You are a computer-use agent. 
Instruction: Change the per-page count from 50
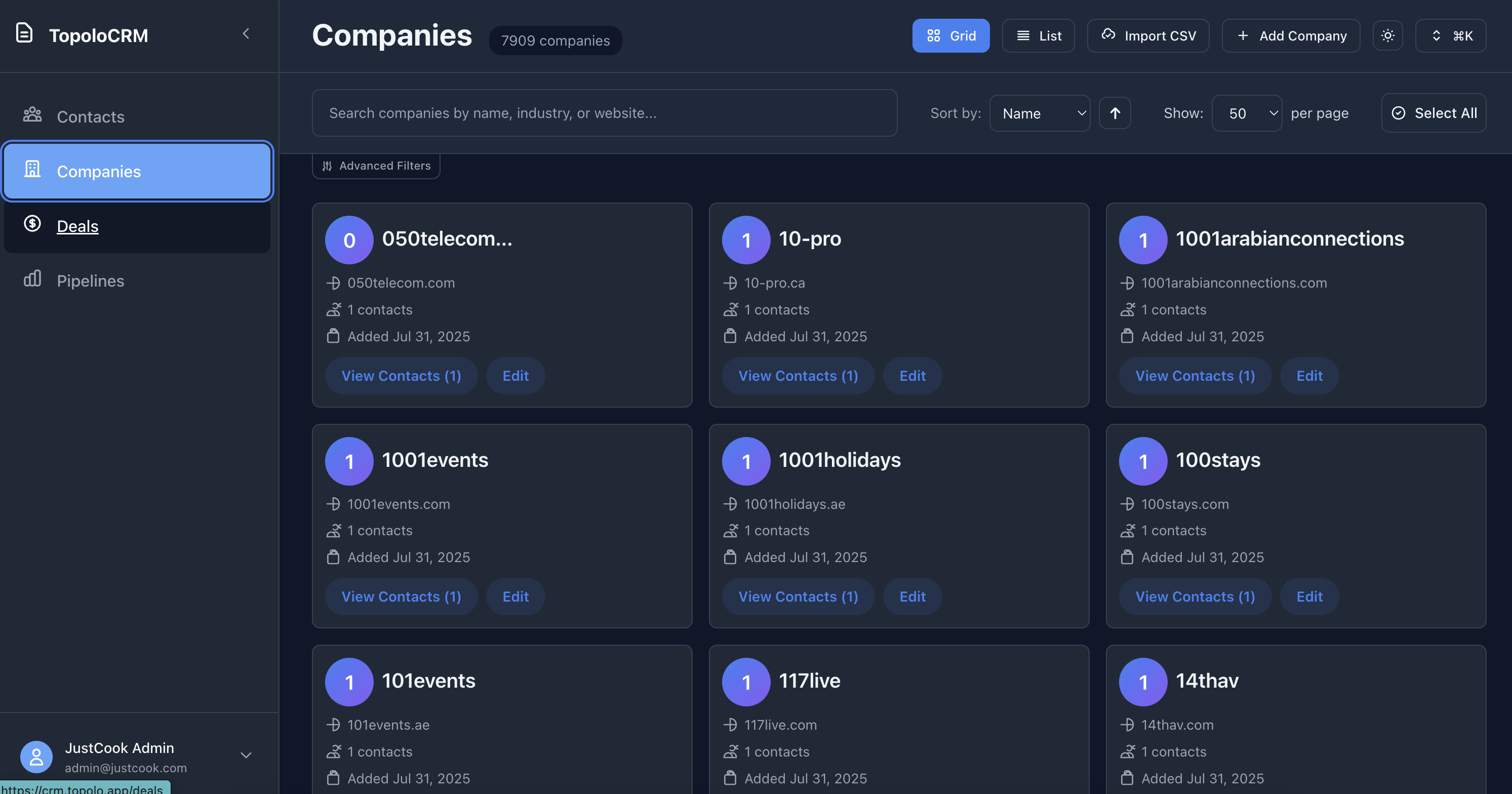1246,113
